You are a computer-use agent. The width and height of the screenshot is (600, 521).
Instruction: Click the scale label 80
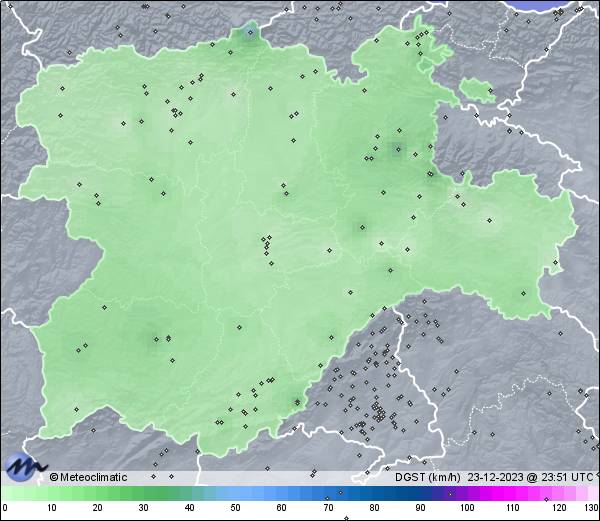click(x=374, y=508)
